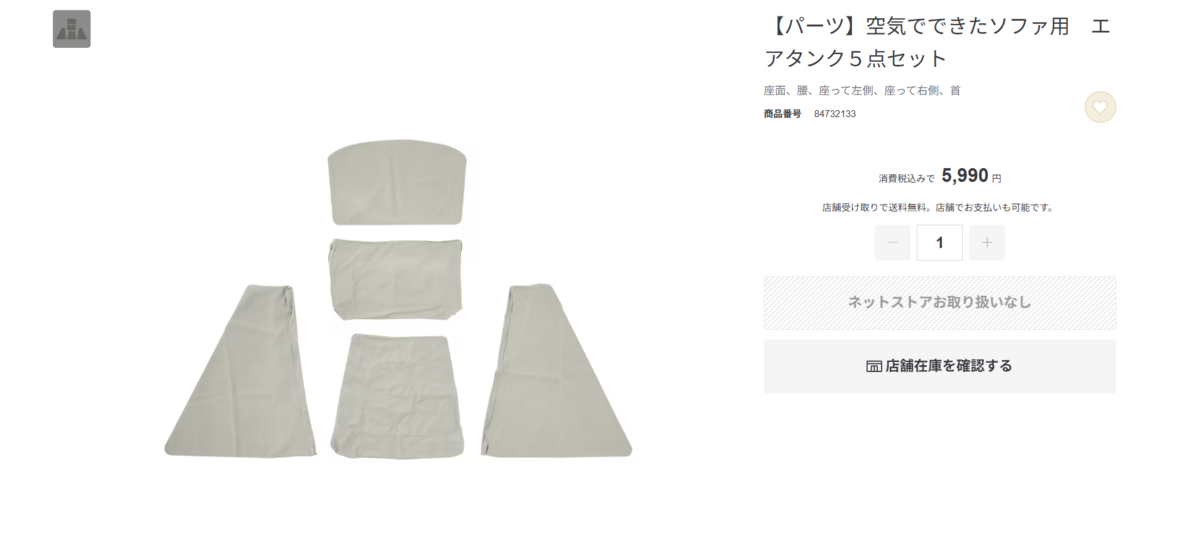Click the rounded neck cushion piece in image

[399, 182]
